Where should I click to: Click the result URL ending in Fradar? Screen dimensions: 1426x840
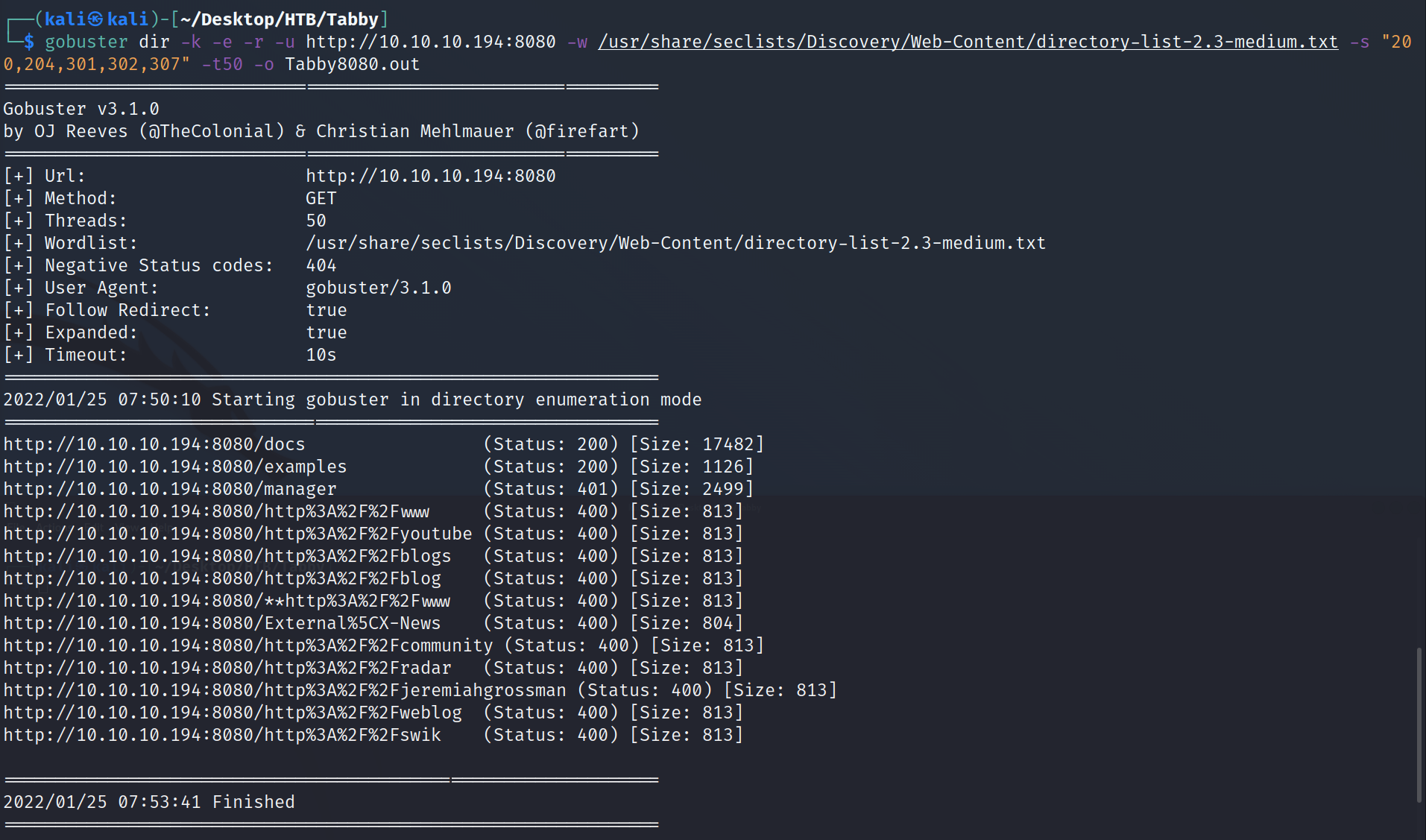click(x=227, y=668)
